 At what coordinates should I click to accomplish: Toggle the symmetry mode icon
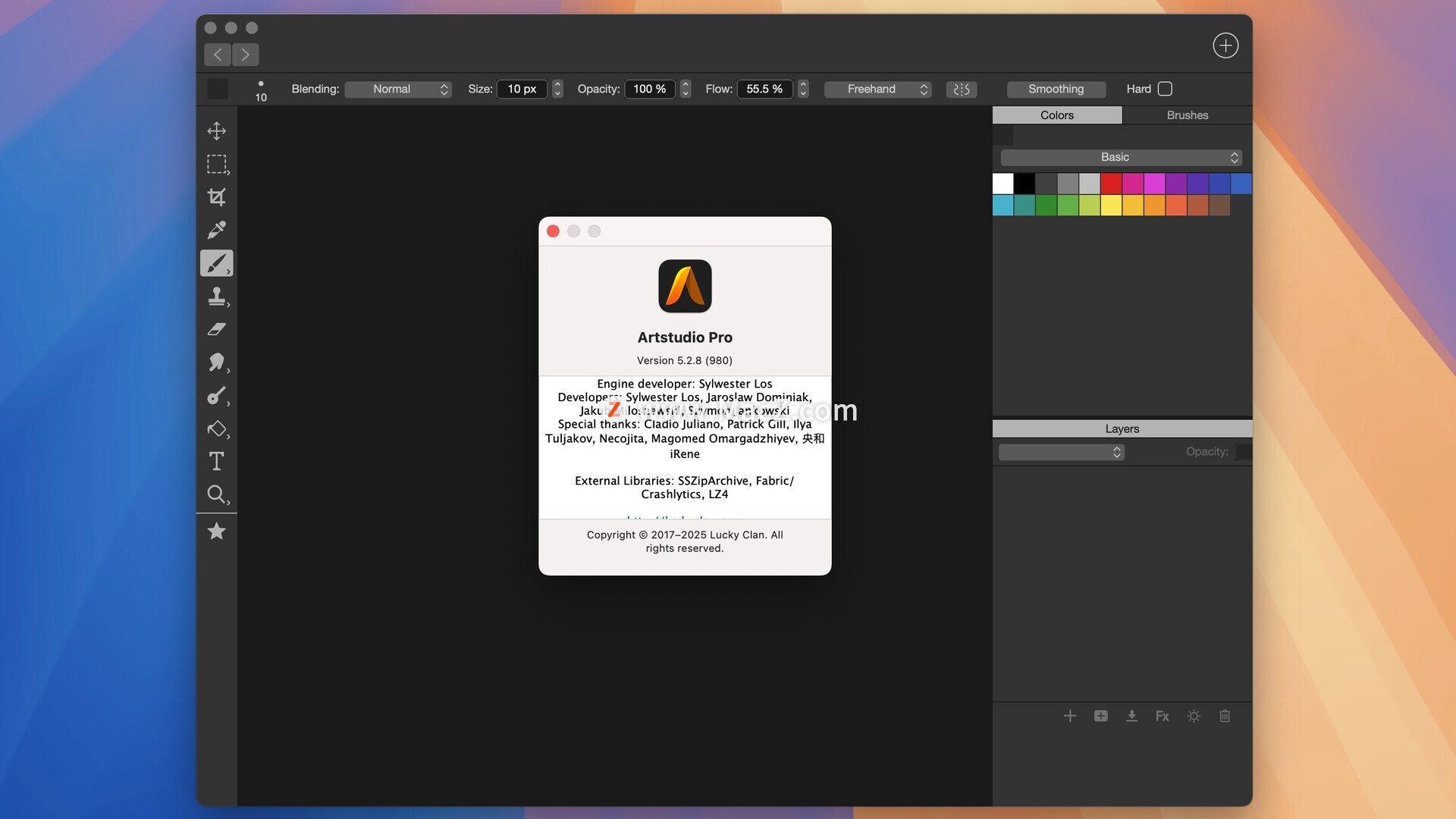click(x=962, y=89)
